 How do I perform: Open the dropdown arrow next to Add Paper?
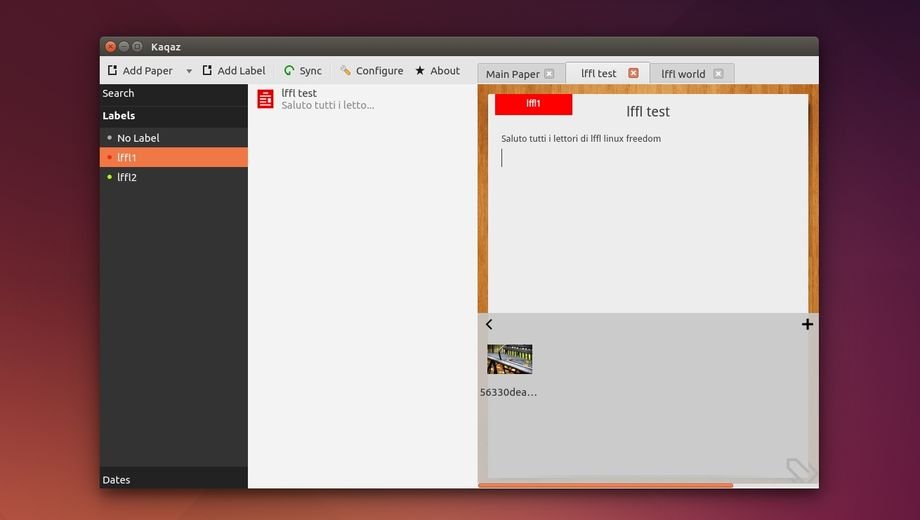tap(189, 71)
